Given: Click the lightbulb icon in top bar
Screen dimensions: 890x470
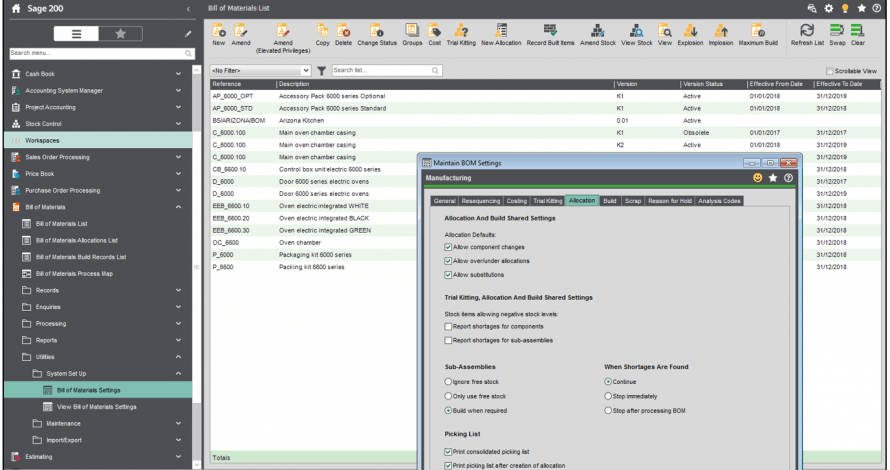Looking at the screenshot, I should 845,9.
